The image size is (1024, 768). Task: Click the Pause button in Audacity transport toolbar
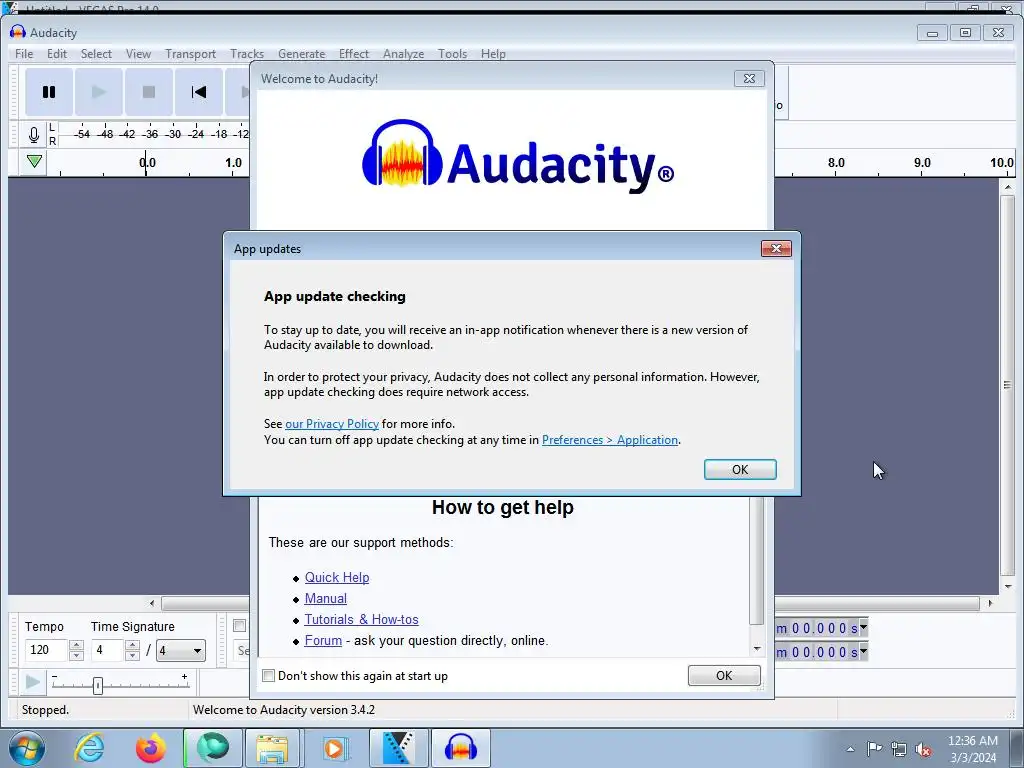49,92
